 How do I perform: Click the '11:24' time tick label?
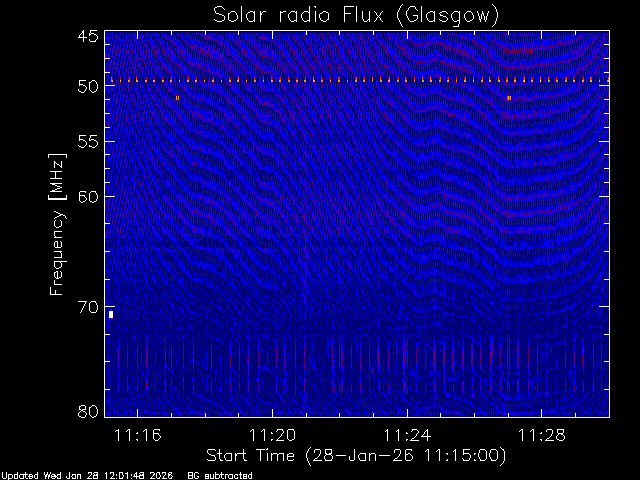click(x=407, y=435)
